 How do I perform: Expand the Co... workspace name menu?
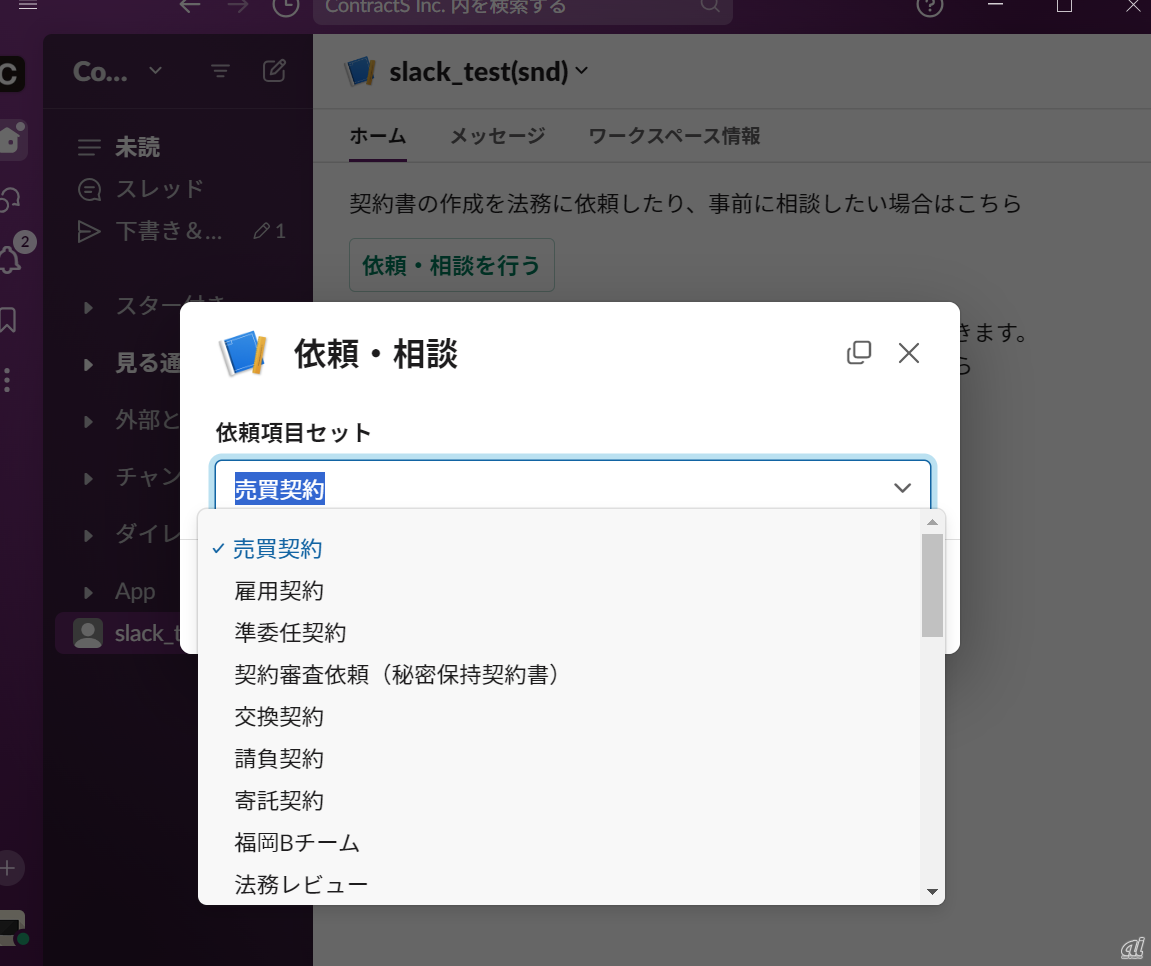pos(117,71)
